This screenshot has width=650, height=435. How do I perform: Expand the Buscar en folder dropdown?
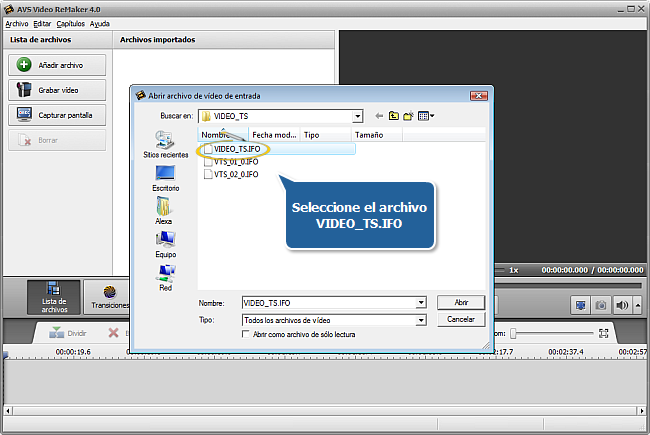pyautogui.click(x=358, y=117)
